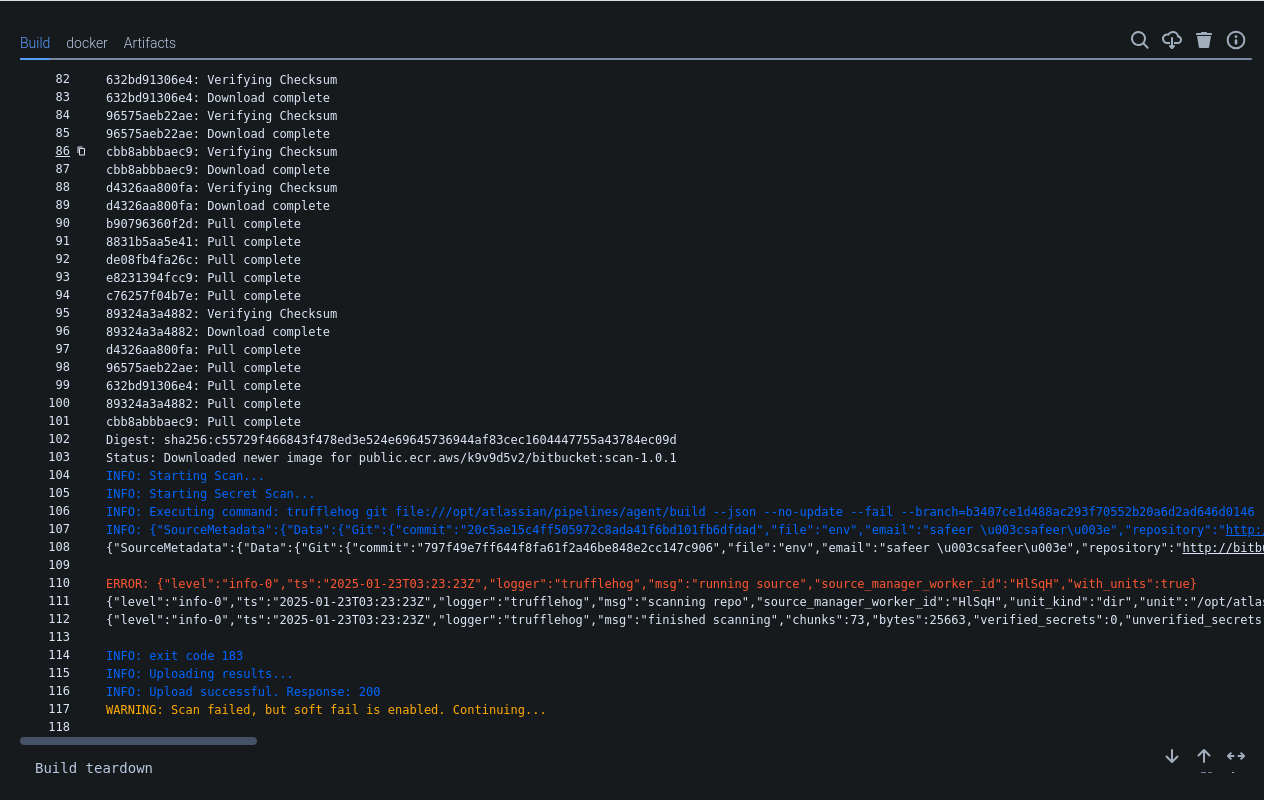The image size is (1264, 800).
Task: Click 'INFO: Uploading results...' line
Action: coord(200,674)
